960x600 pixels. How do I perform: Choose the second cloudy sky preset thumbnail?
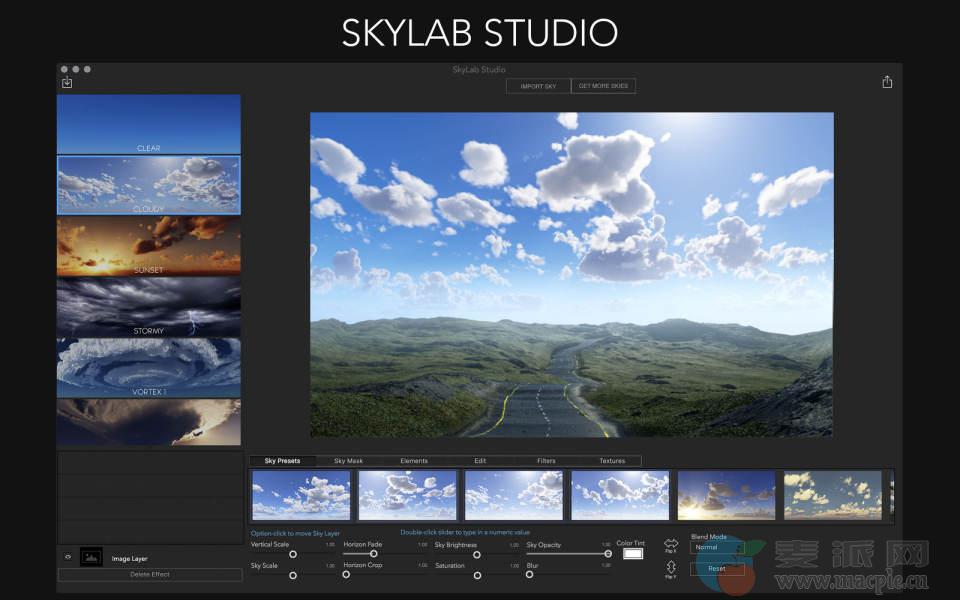407,495
